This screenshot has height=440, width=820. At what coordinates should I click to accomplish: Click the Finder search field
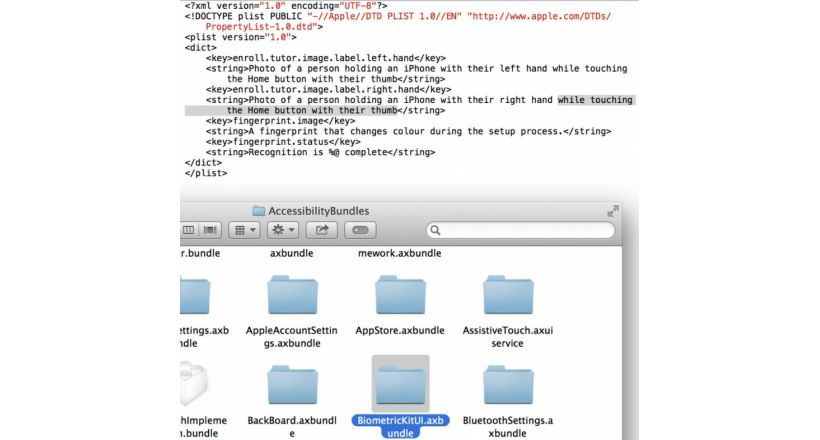[520, 230]
